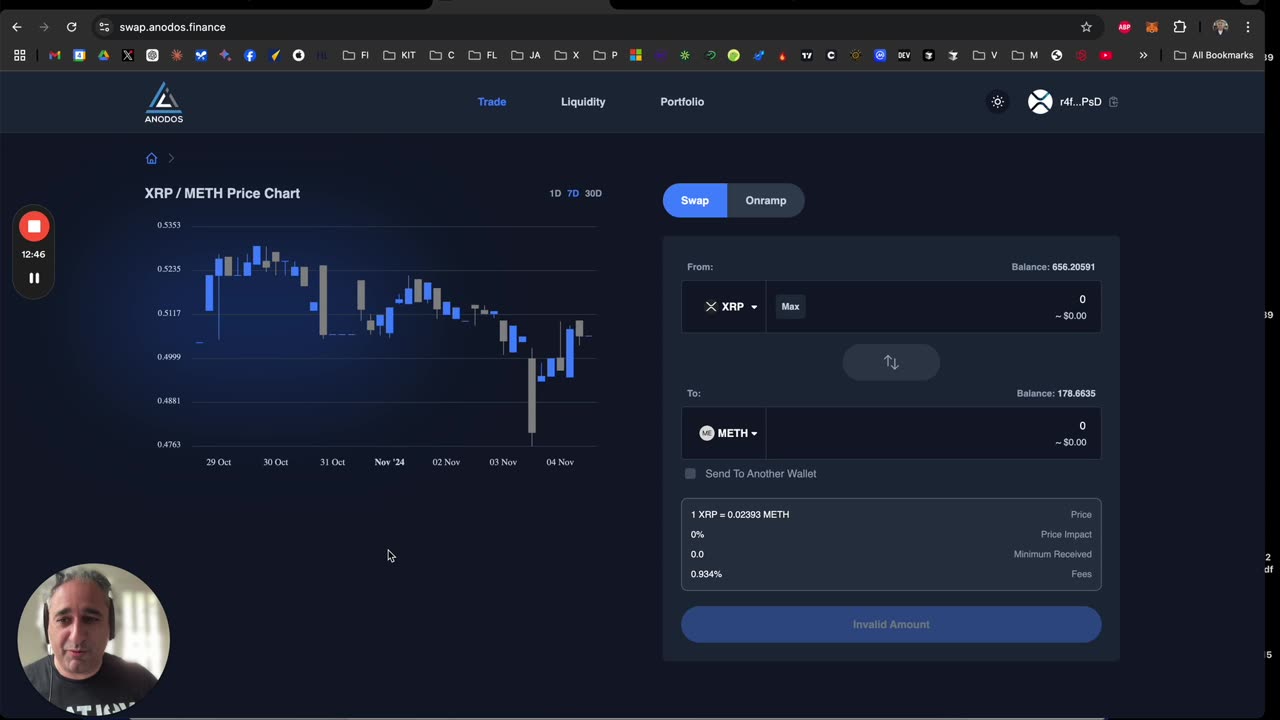Stop the screen recording red button
Screen dimensions: 1280x720
pos(34,226)
